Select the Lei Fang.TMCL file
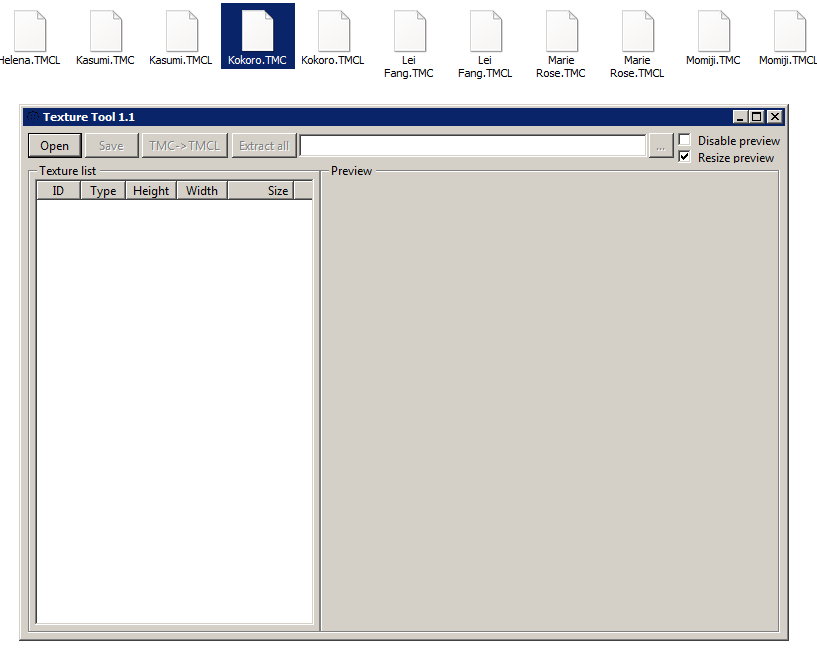The height and width of the screenshot is (667, 817). click(x=485, y=32)
